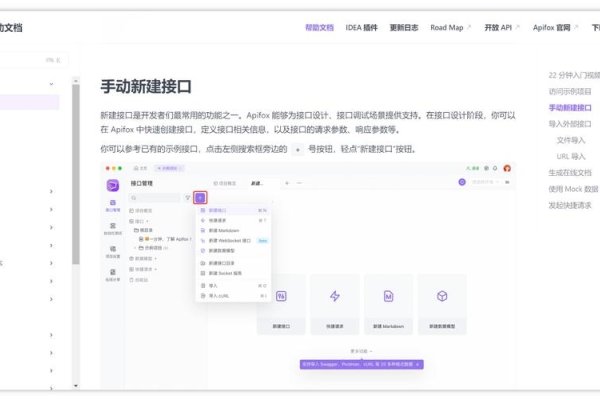Jump to 使用 Mock 数据 in the outline
Viewport: 600px width, 400px height.
tap(573, 189)
